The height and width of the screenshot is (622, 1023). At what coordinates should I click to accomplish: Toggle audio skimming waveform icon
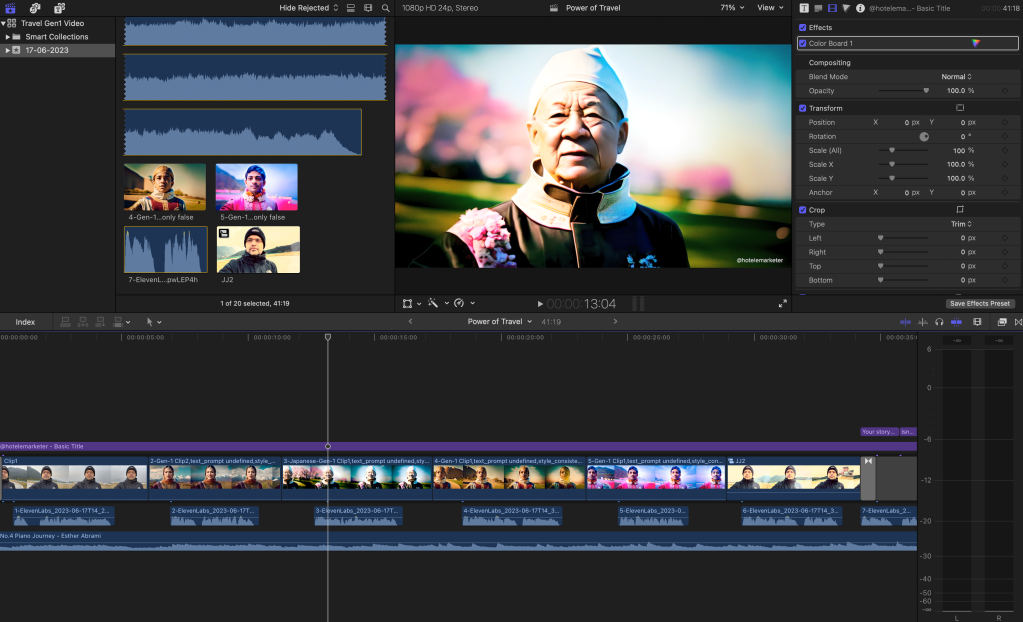(x=923, y=322)
